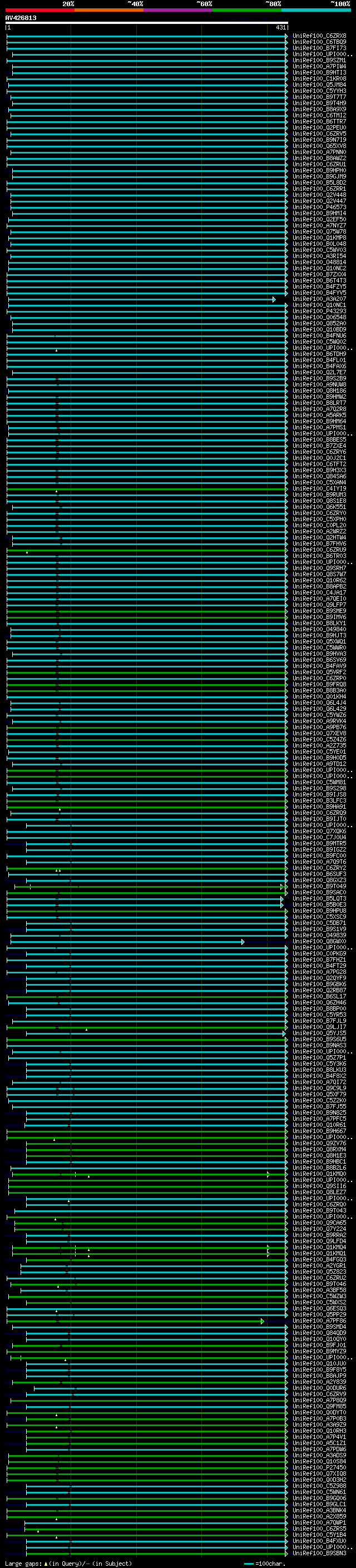The image size is (356, 1568).
Task: Select hit label UniRef100_Q65XV8
Action: [319, 146]
